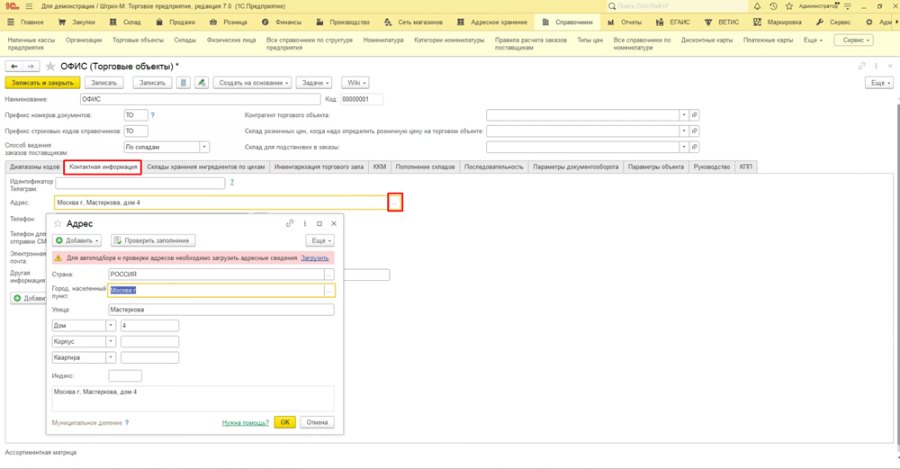The image size is (900, 469).
Task: Open Корпус type dropdown in address
Action: pyautogui.click(x=111, y=342)
